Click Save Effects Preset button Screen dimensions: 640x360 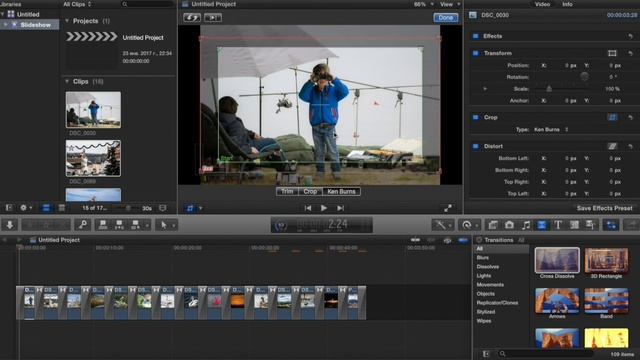pyautogui.click(x=604, y=208)
